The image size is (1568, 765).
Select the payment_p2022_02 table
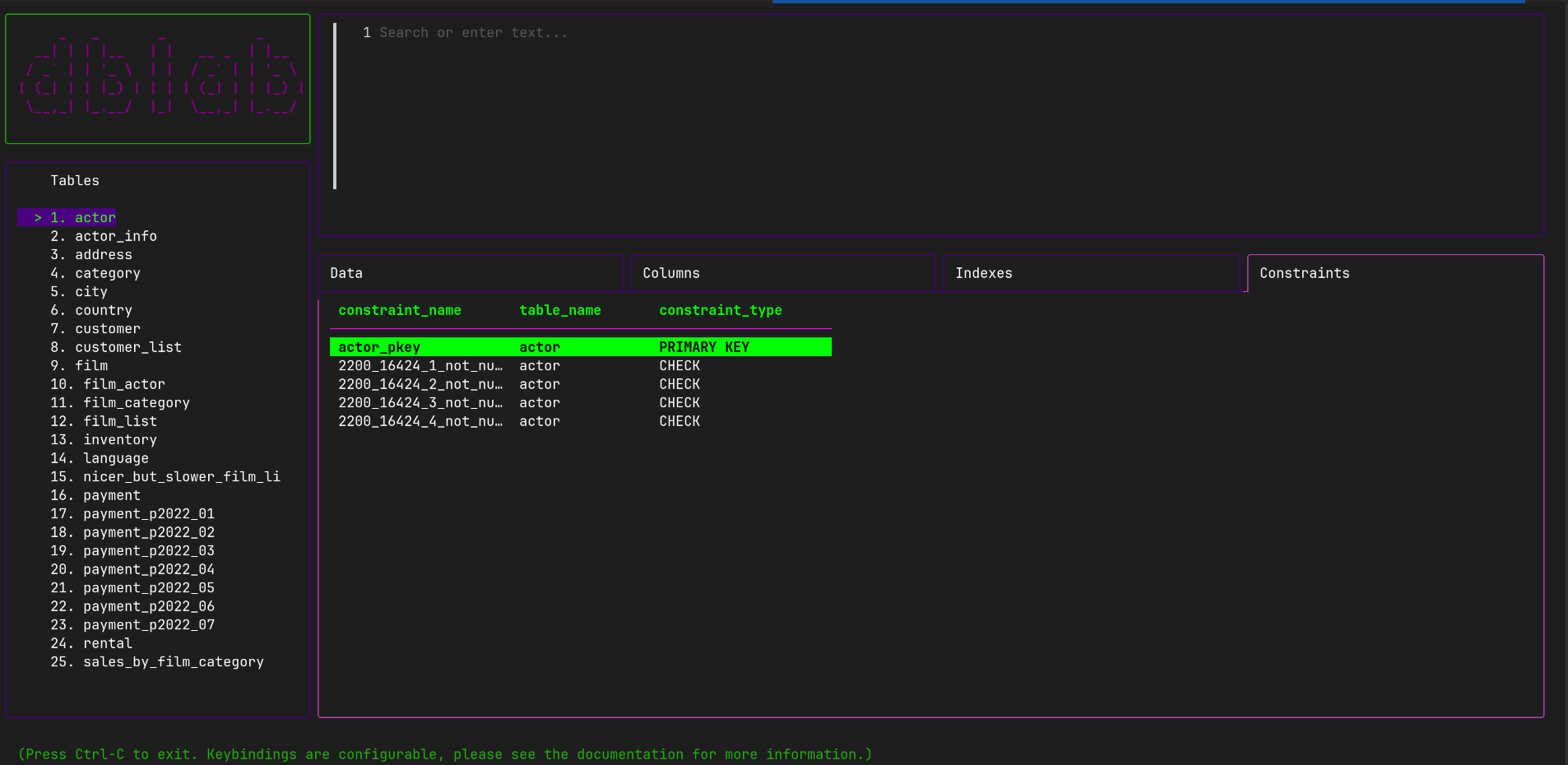[132, 532]
